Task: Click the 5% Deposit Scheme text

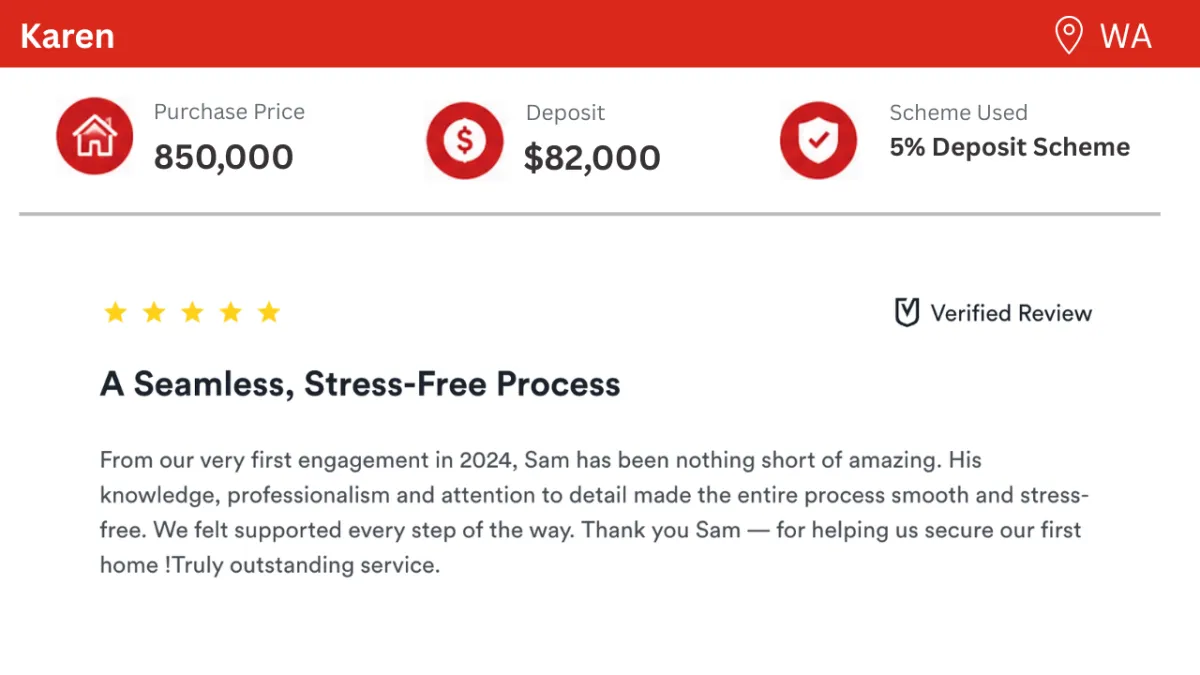Action: 1010,147
